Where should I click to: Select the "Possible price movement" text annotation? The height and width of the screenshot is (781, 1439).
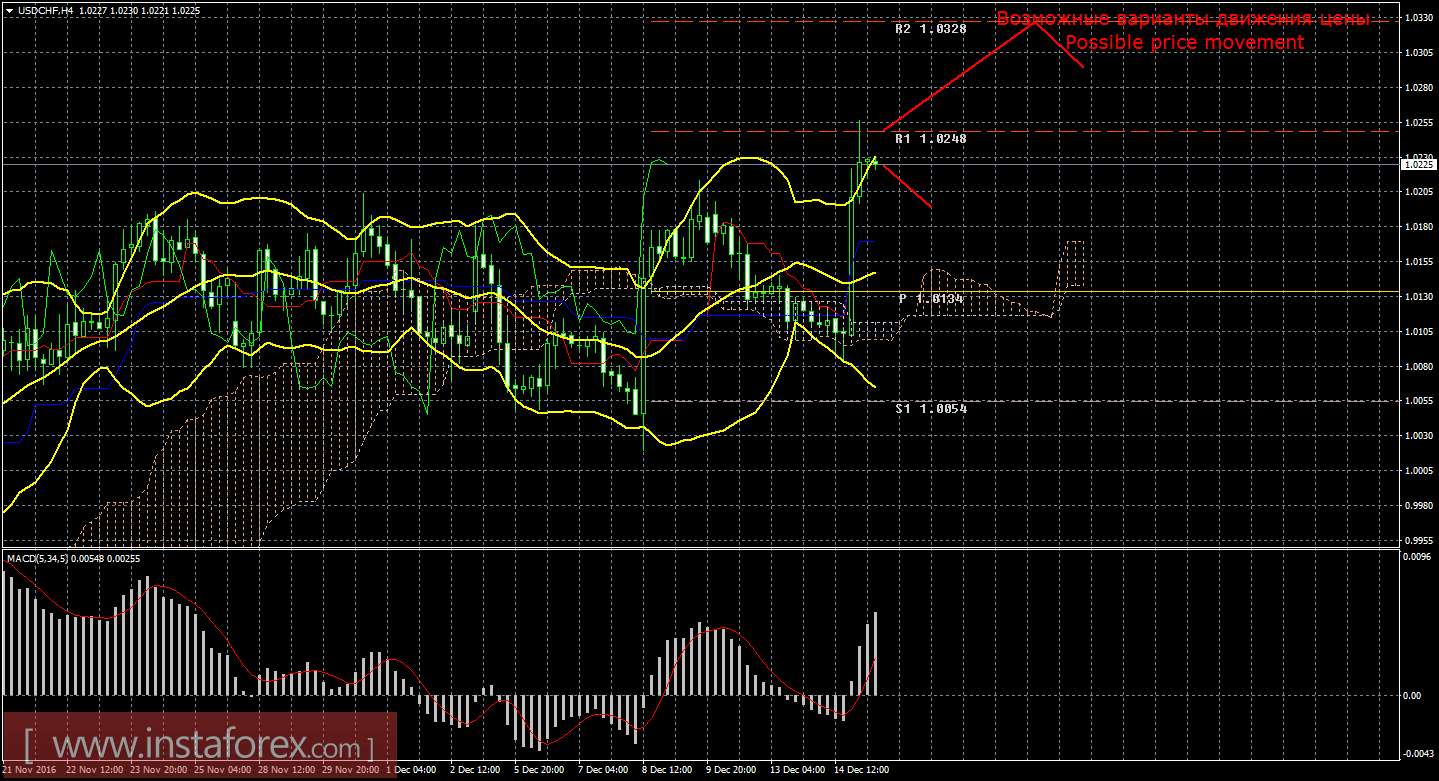pyautogui.click(x=1184, y=43)
